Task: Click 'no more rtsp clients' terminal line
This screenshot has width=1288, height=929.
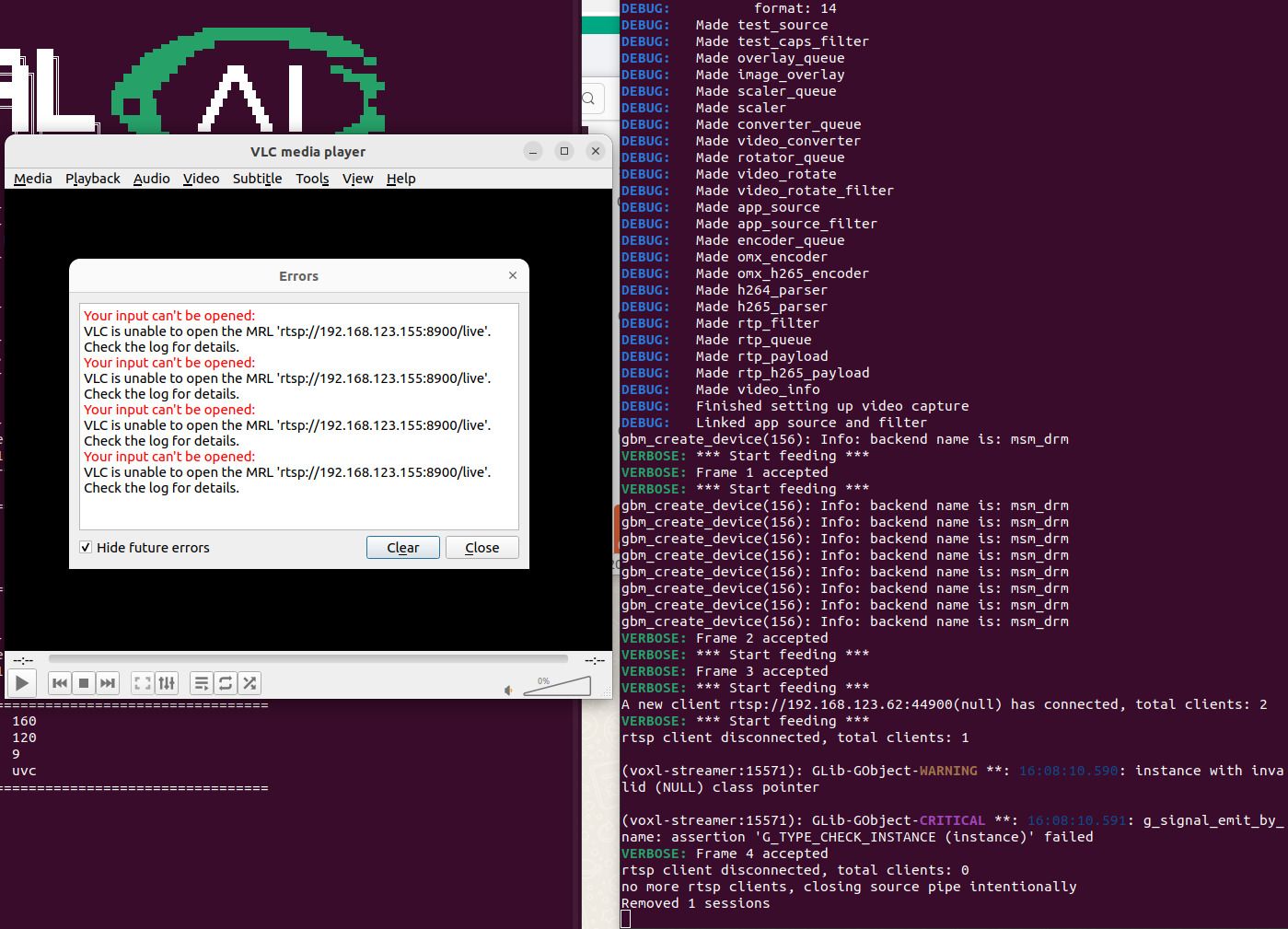Action: (x=849, y=887)
